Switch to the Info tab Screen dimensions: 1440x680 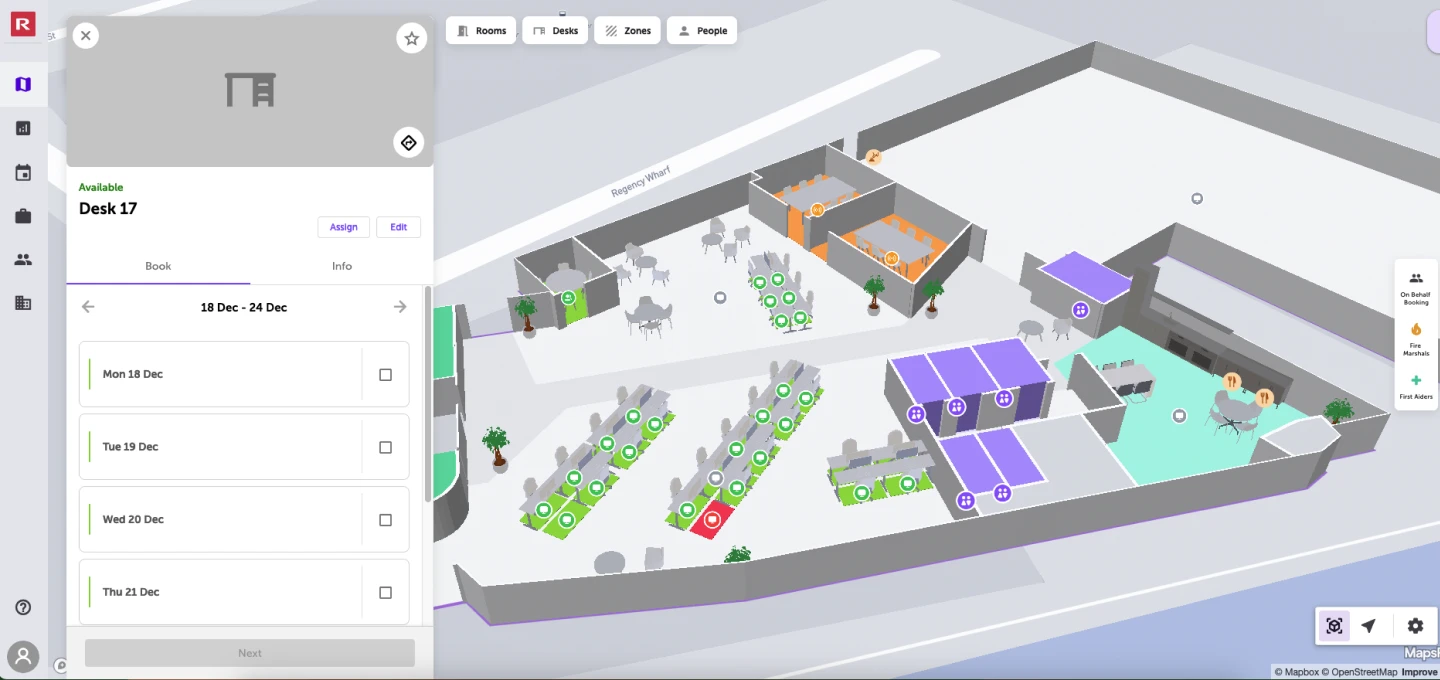pyautogui.click(x=342, y=266)
